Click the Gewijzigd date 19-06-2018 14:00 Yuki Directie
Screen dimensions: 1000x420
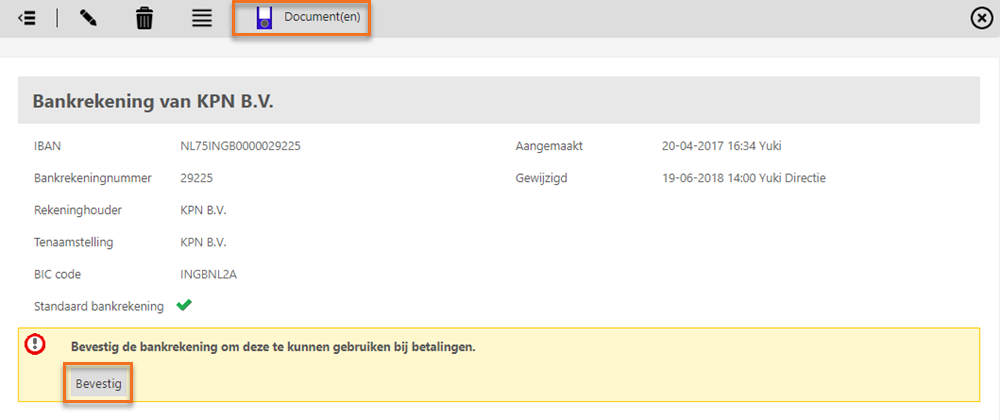pyautogui.click(x=744, y=178)
